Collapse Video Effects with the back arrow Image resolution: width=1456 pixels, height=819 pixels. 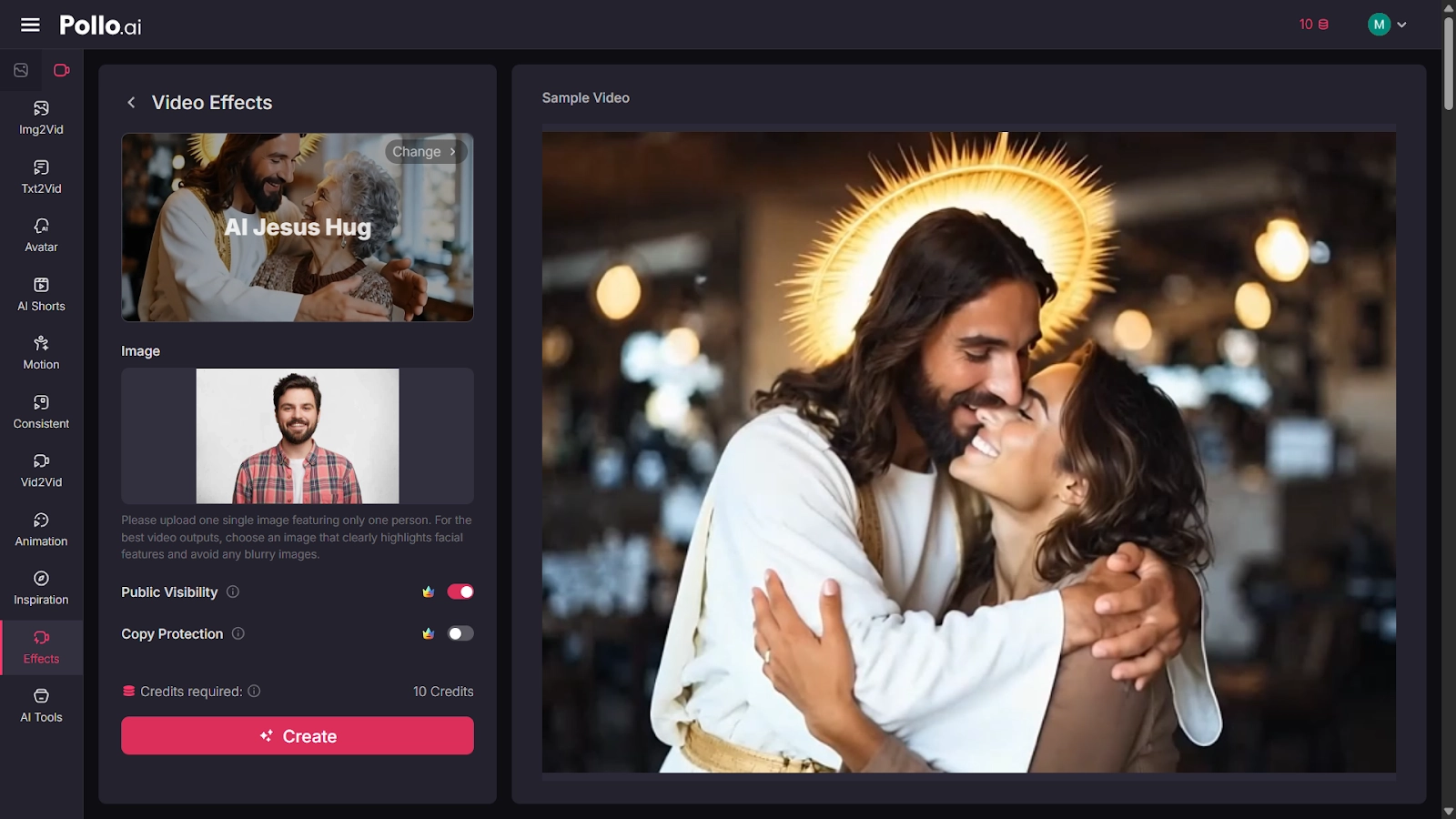click(x=133, y=103)
